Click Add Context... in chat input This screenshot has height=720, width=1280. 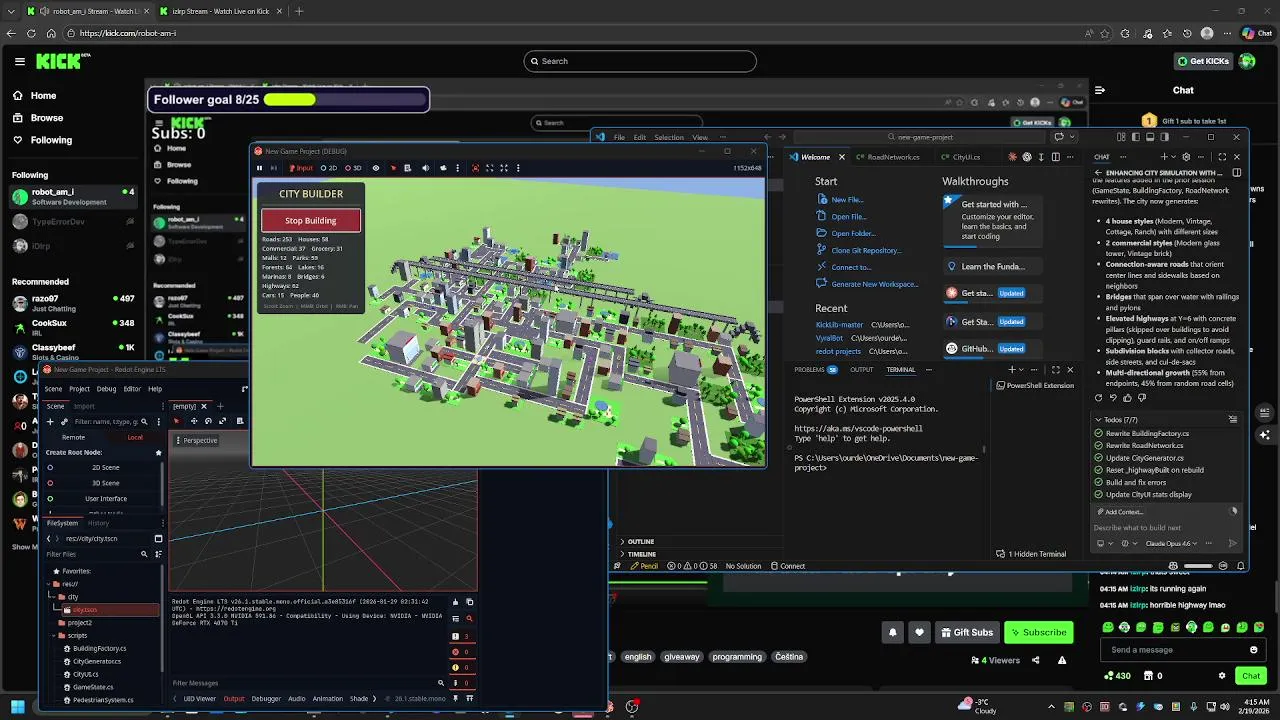click(1122, 511)
